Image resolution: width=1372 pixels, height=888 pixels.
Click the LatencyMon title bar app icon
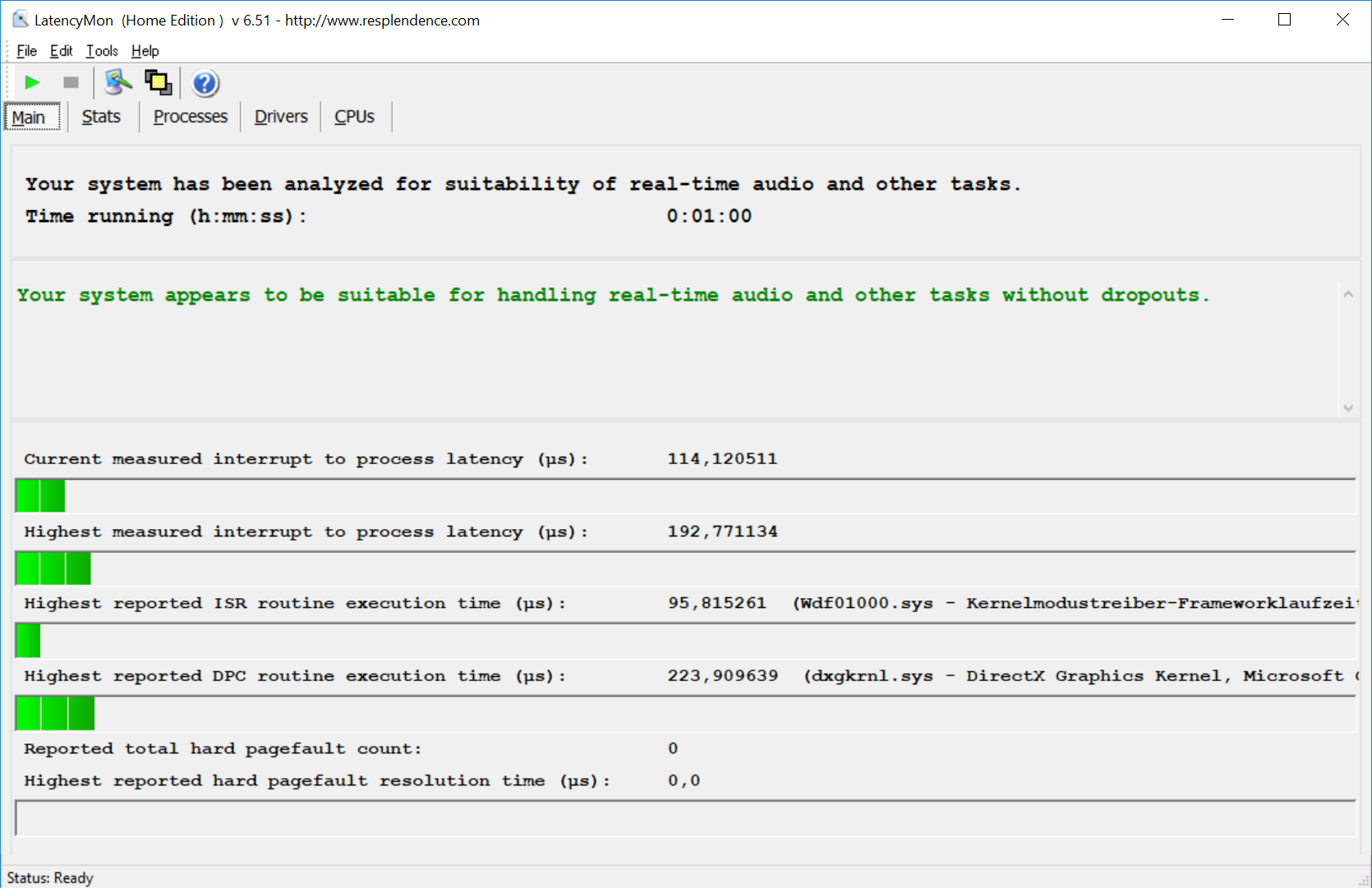[20, 20]
